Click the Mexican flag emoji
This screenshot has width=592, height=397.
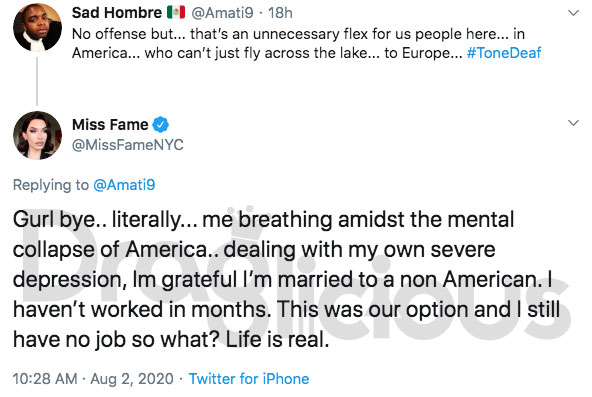[x=176, y=12]
